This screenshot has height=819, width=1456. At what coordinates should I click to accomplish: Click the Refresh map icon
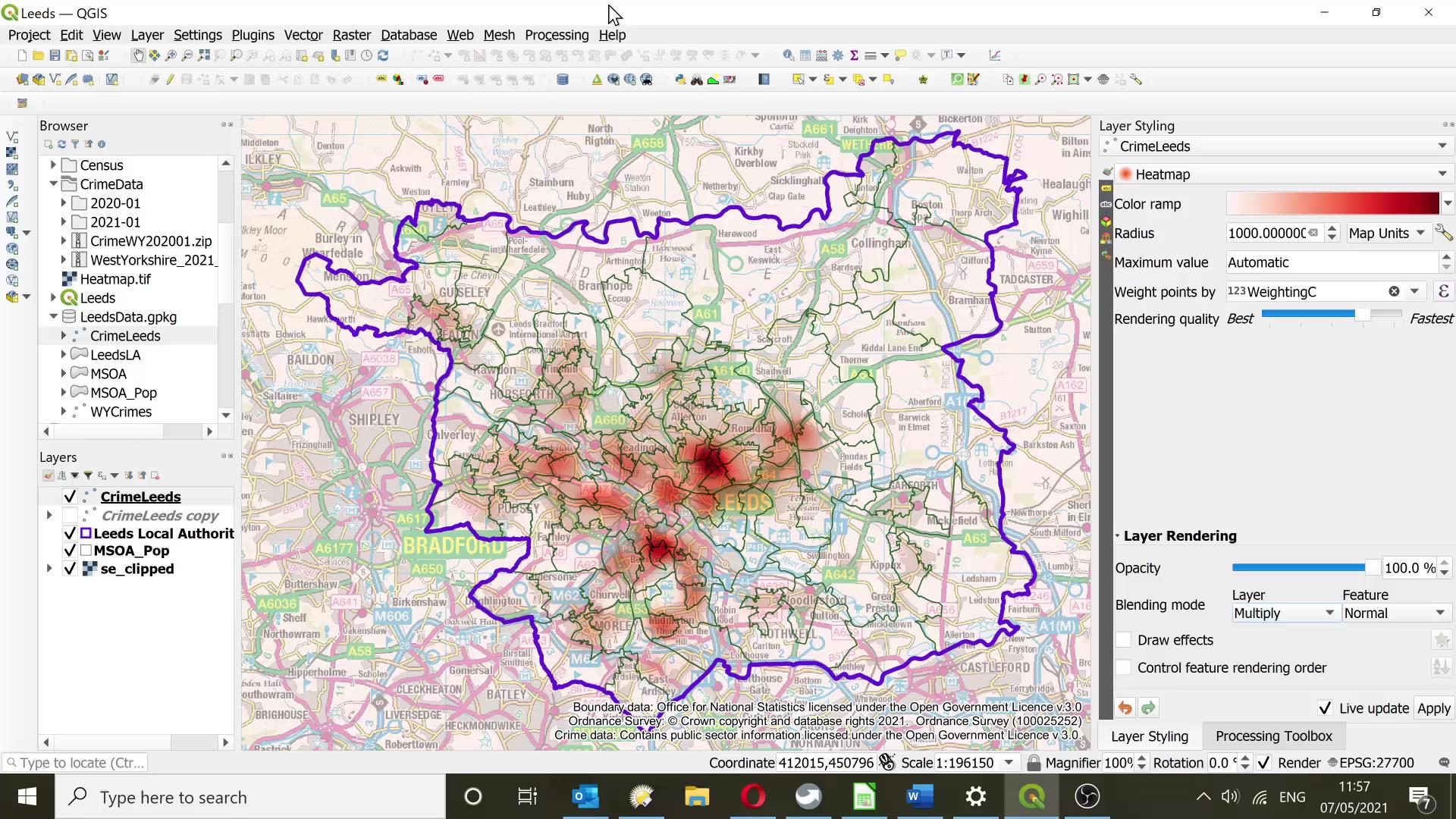[382, 55]
